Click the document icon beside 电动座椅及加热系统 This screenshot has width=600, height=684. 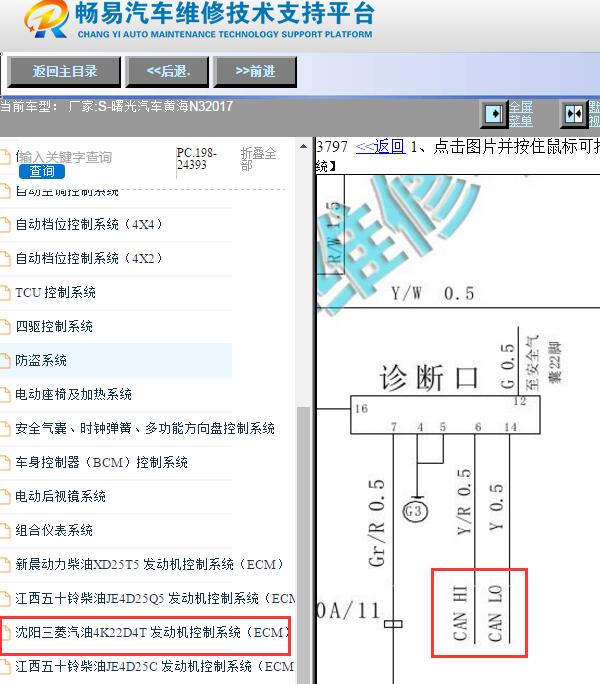point(5,395)
